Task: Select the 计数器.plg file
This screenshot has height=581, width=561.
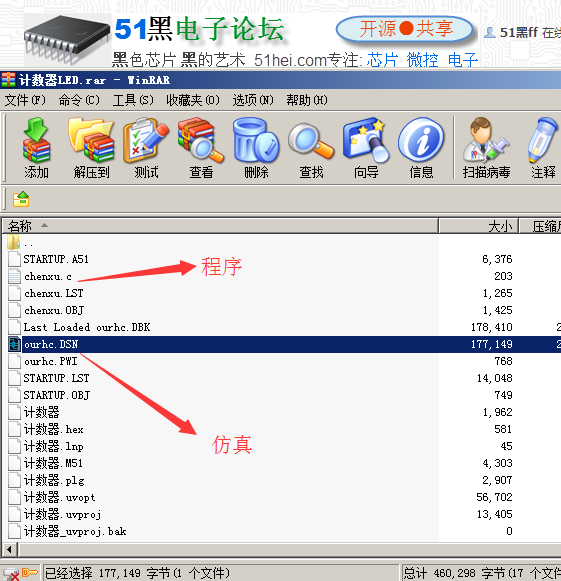Action: [x=54, y=481]
